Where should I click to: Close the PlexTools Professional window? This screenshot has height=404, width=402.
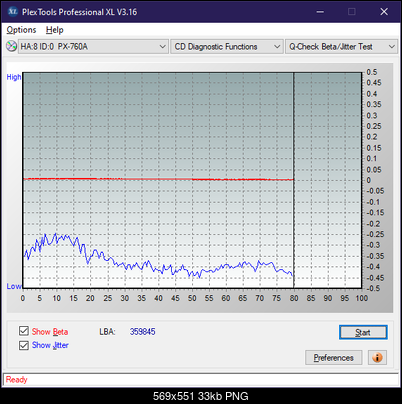(384, 12)
